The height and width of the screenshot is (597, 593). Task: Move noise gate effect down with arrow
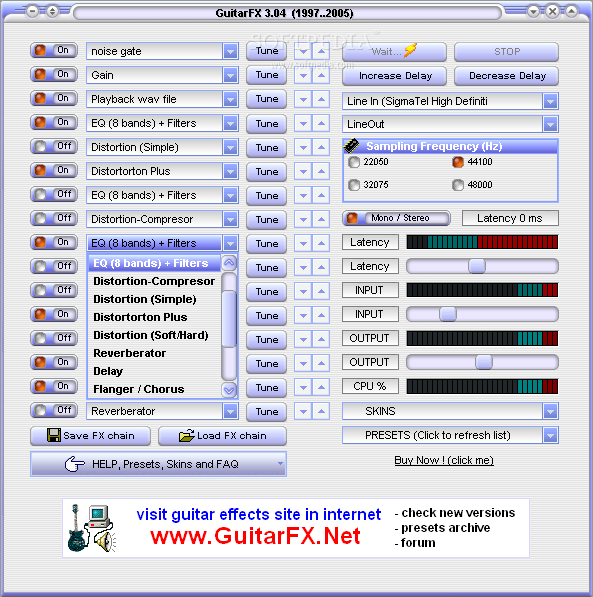pos(303,51)
